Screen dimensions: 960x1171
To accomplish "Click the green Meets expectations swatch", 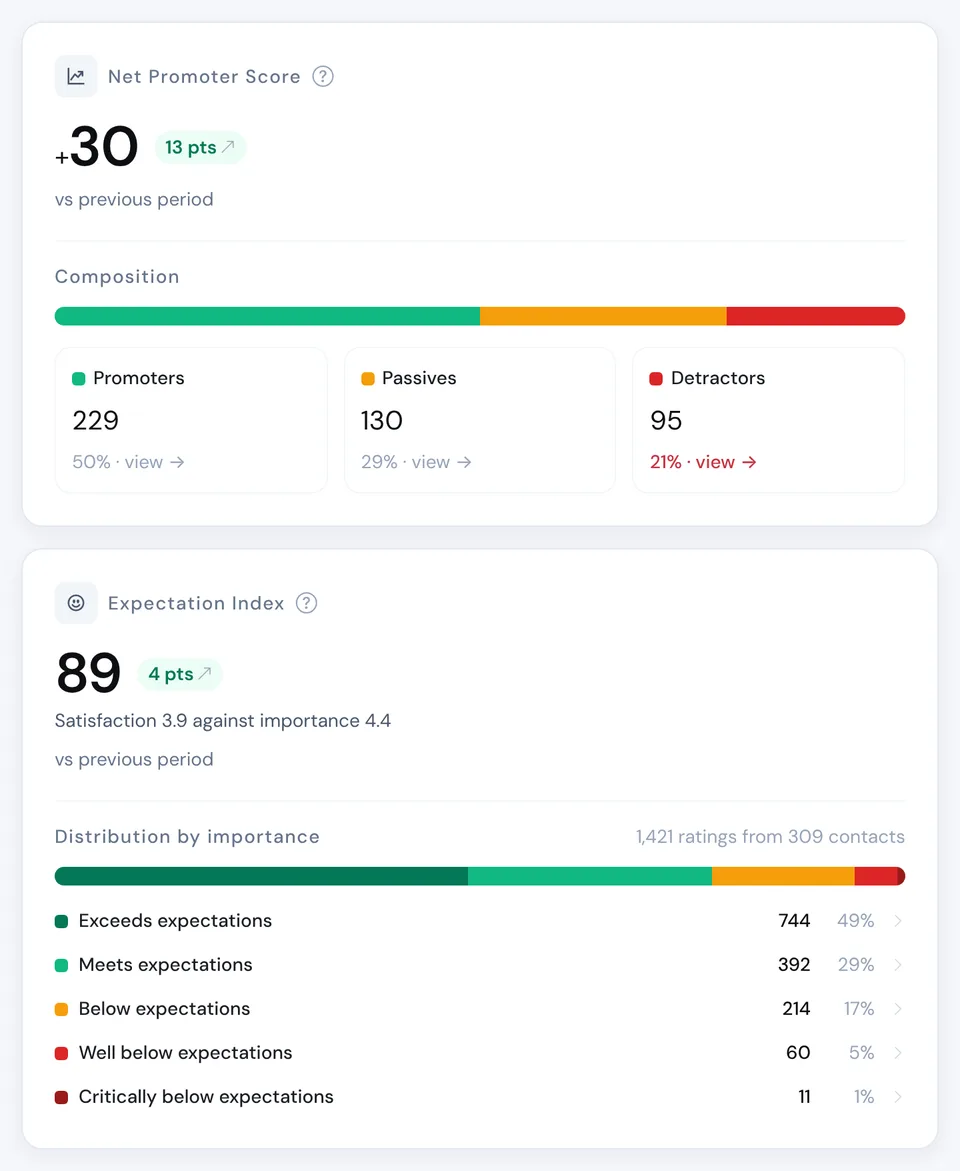I will tap(61, 966).
